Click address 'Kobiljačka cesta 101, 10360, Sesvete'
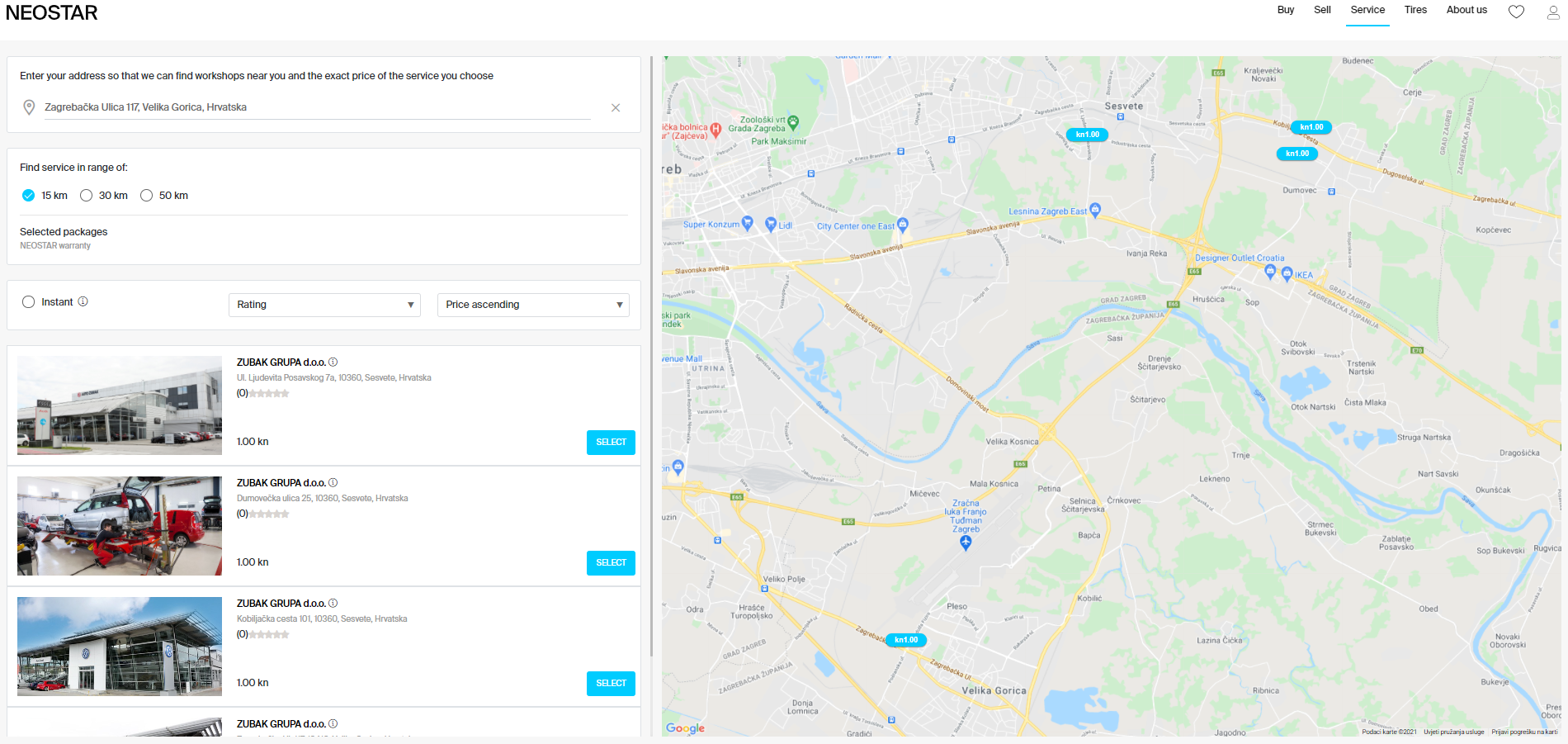 coord(322,618)
